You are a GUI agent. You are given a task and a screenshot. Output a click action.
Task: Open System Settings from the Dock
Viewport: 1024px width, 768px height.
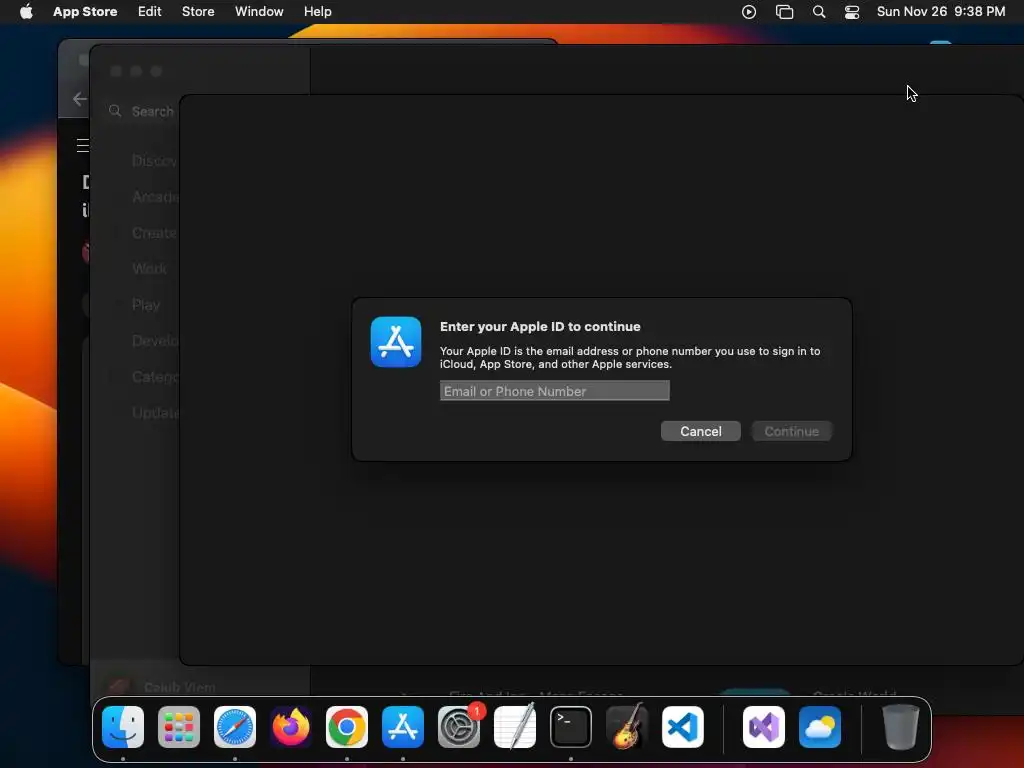click(x=459, y=727)
